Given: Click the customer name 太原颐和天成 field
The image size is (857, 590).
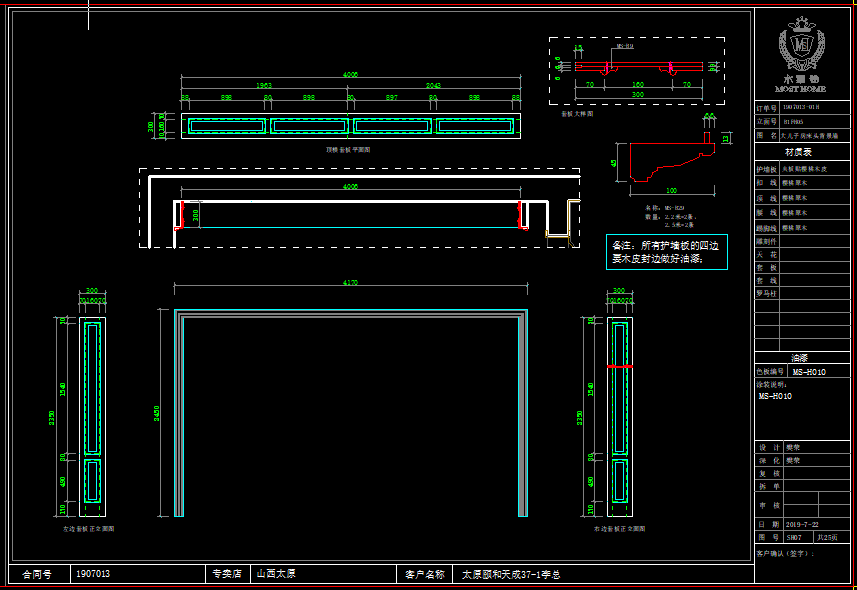Looking at the screenshot, I should 510,574.
